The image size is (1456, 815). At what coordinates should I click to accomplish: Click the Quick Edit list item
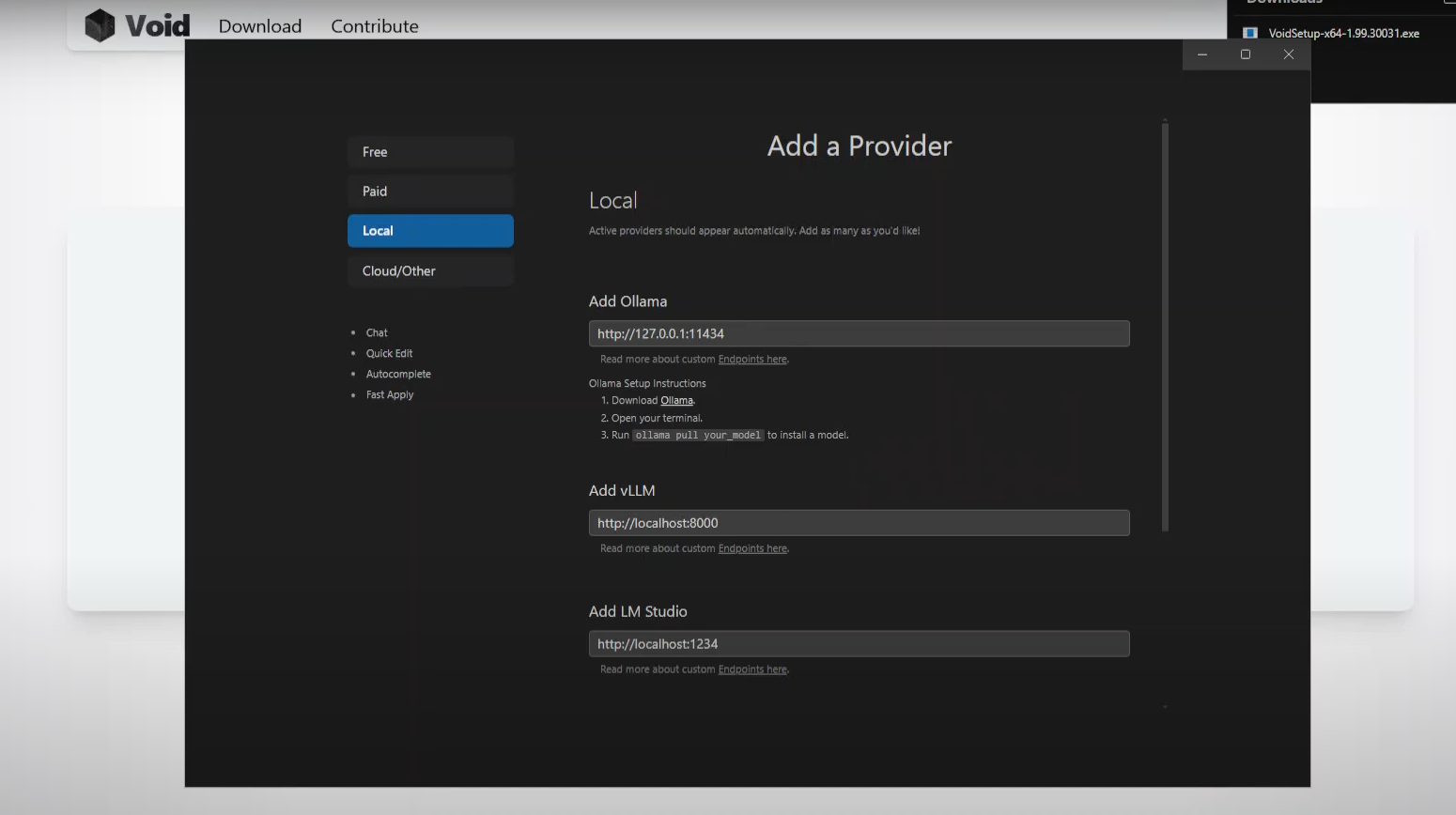[x=389, y=354]
